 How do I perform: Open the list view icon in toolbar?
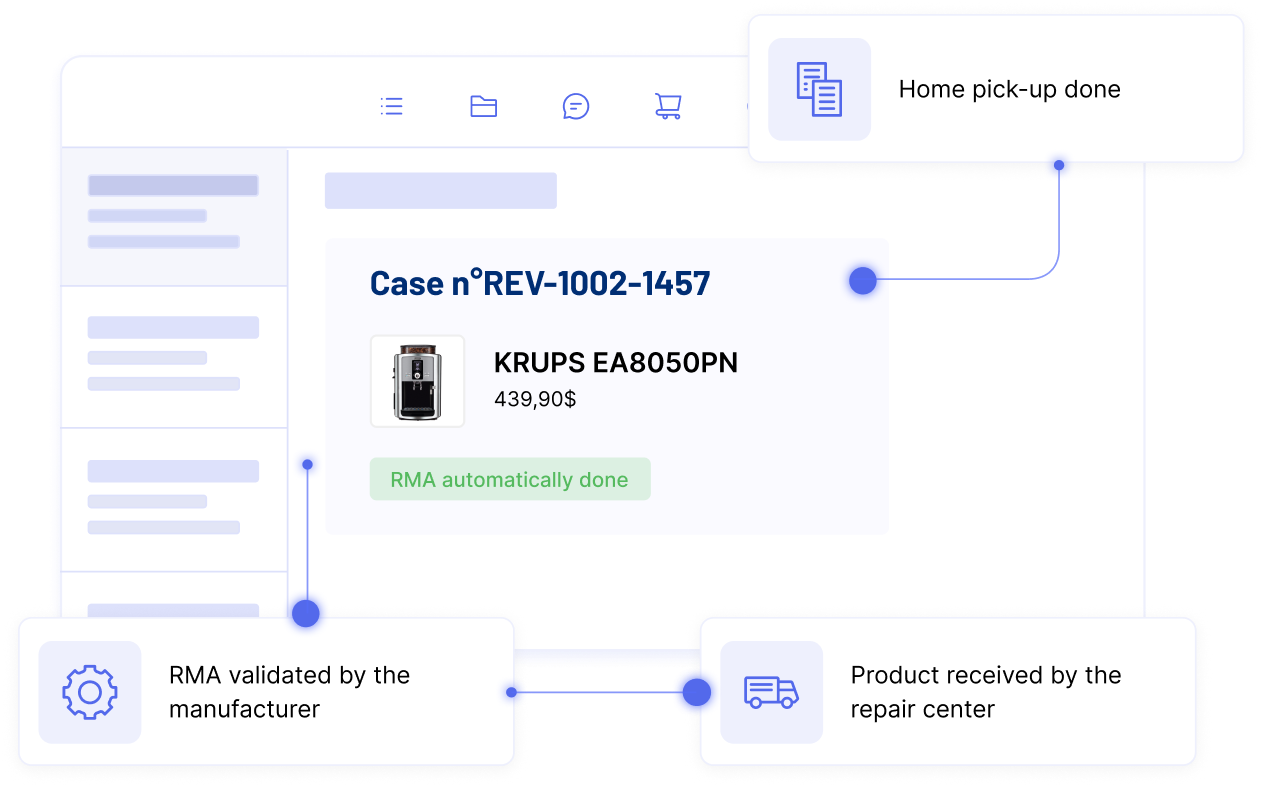(x=392, y=106)
